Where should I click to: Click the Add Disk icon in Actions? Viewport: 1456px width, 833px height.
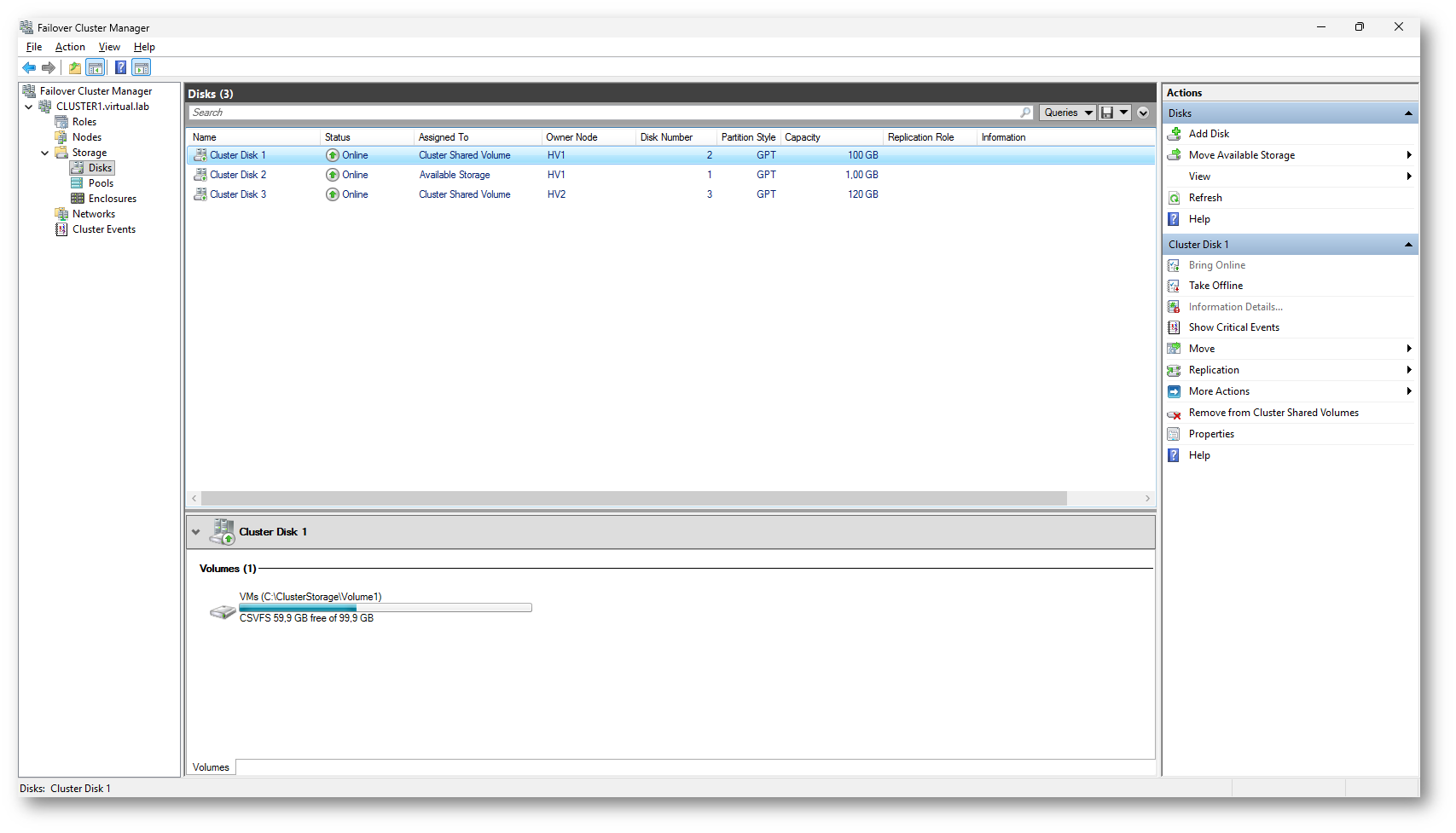(1175, 134)
